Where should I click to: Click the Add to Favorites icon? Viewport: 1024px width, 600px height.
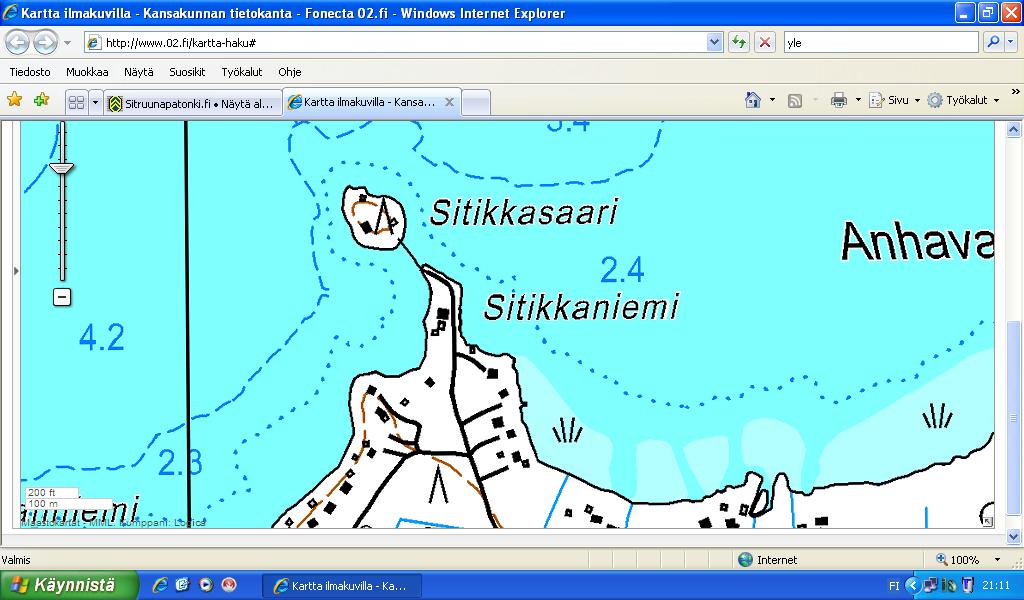pos(41,100)
